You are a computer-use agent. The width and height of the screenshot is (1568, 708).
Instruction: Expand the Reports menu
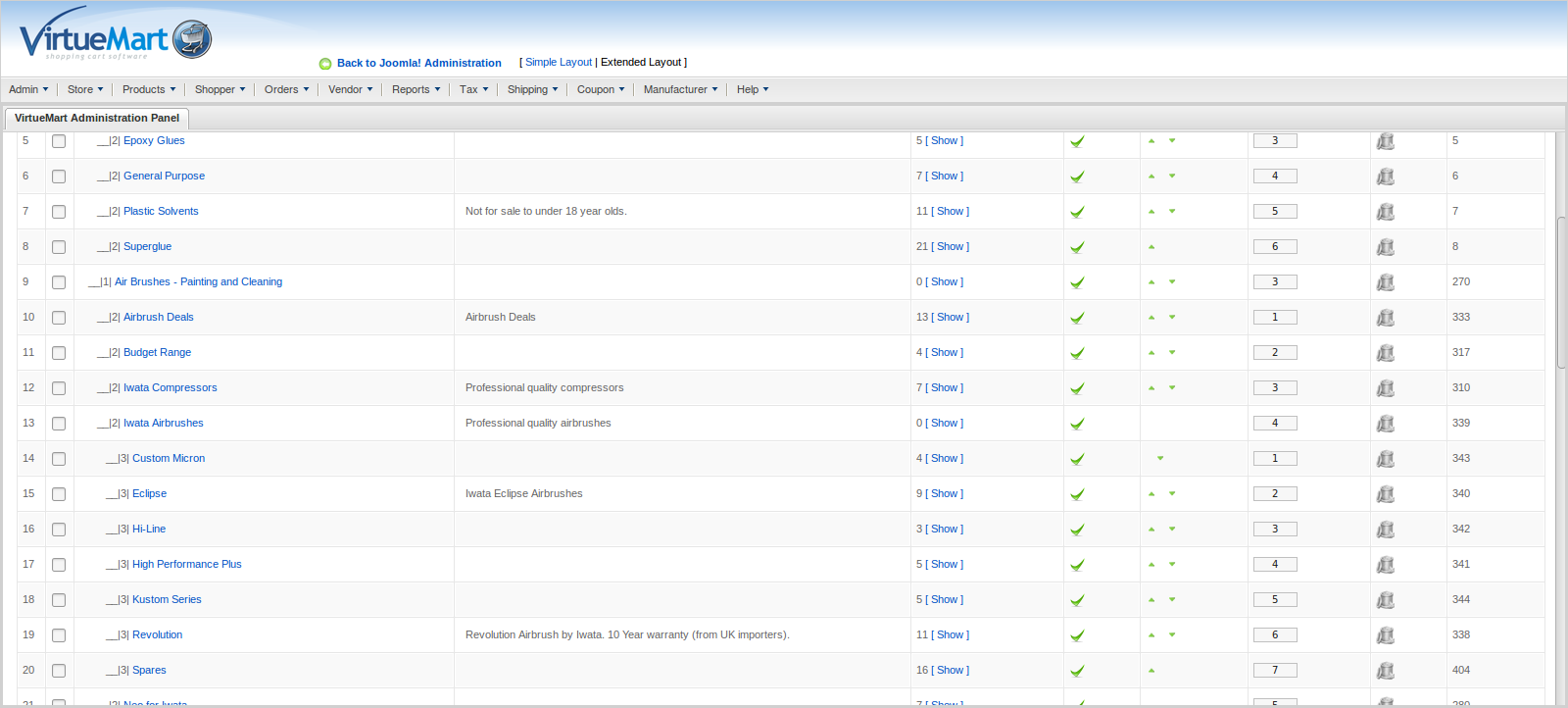pos(416,89)
